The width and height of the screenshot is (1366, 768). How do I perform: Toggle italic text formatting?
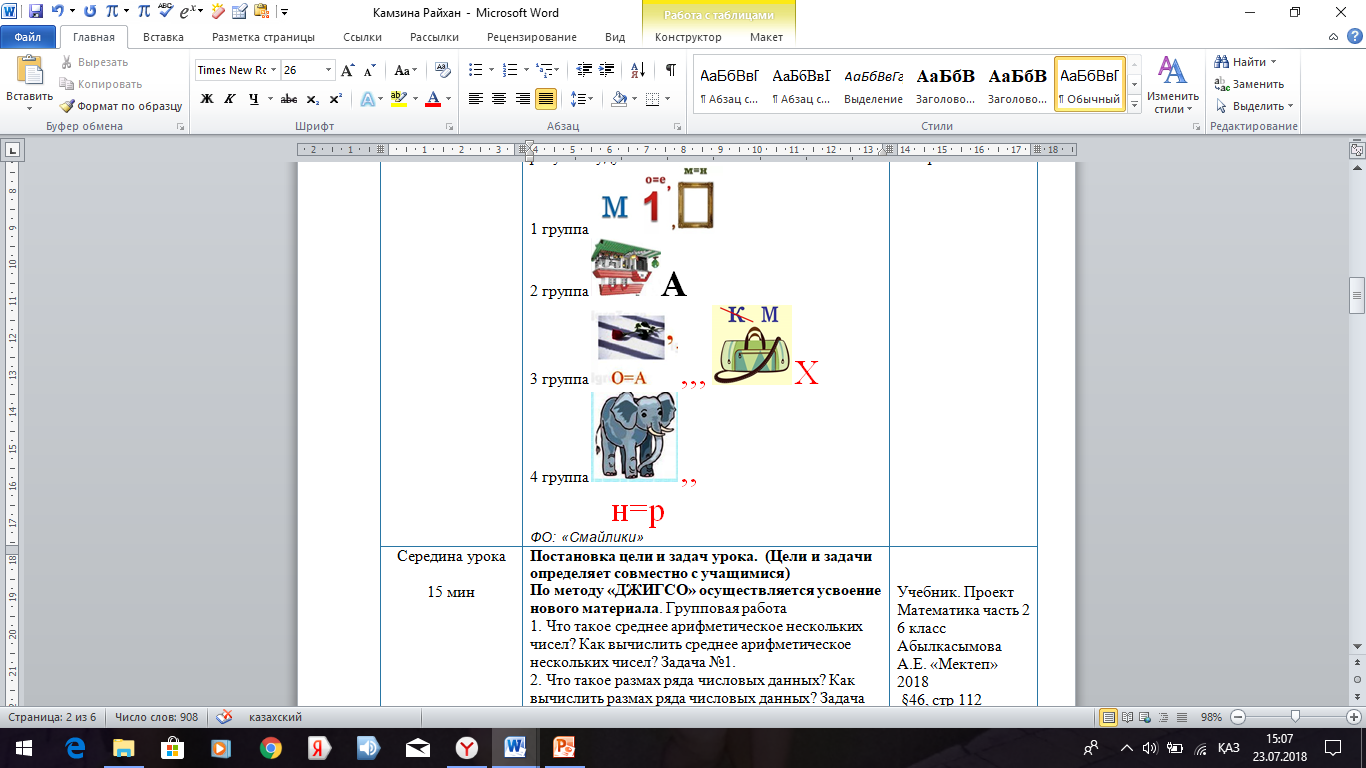230,99
